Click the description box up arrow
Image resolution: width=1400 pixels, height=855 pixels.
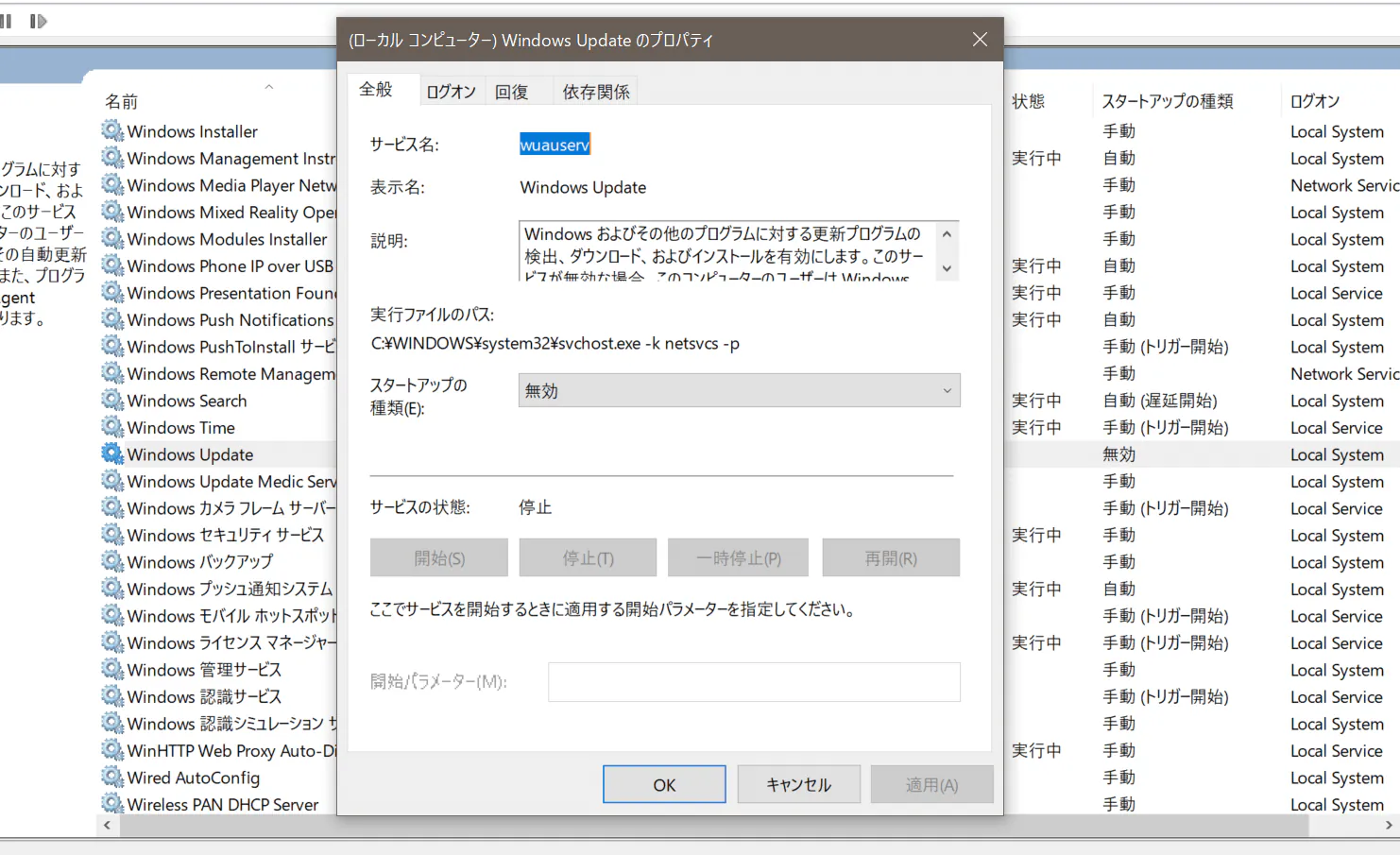point(947,233)
